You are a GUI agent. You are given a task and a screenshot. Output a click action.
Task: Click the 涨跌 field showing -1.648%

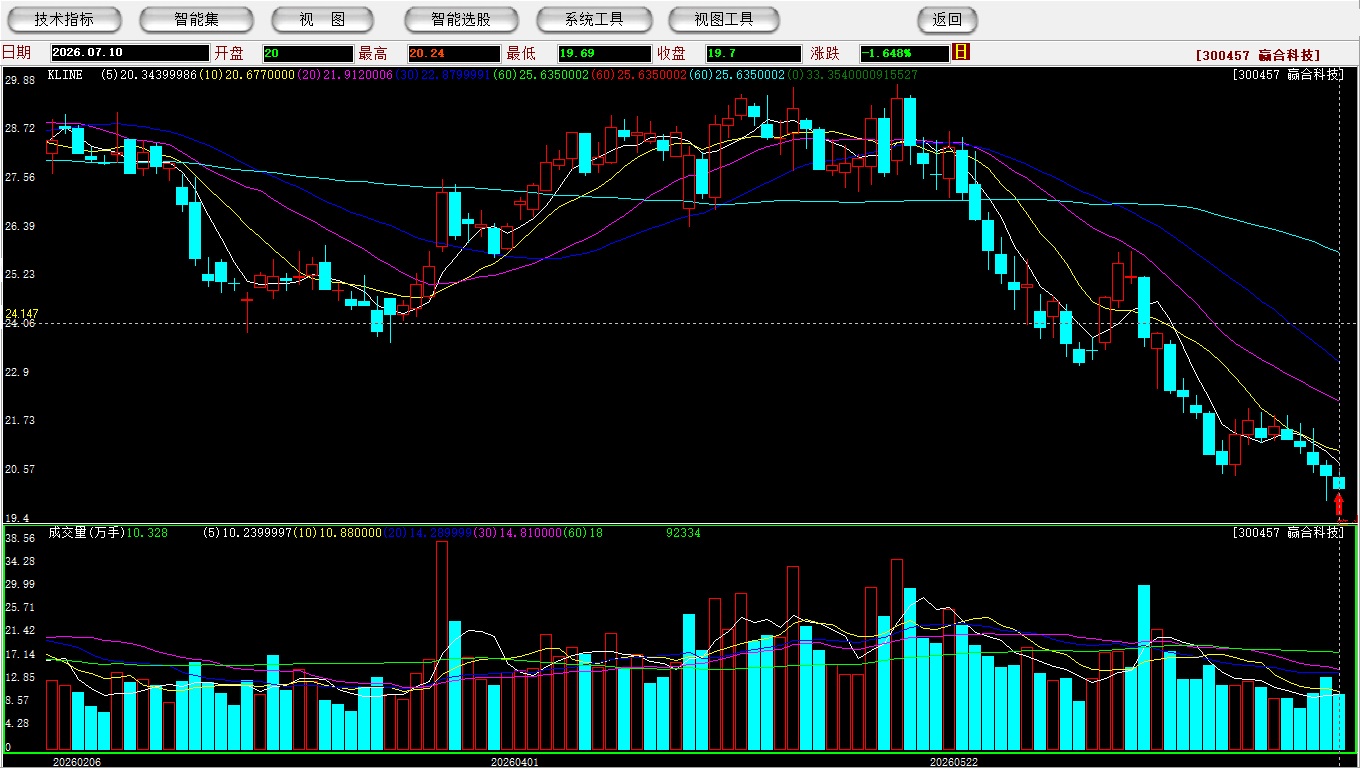coord(904,53)
